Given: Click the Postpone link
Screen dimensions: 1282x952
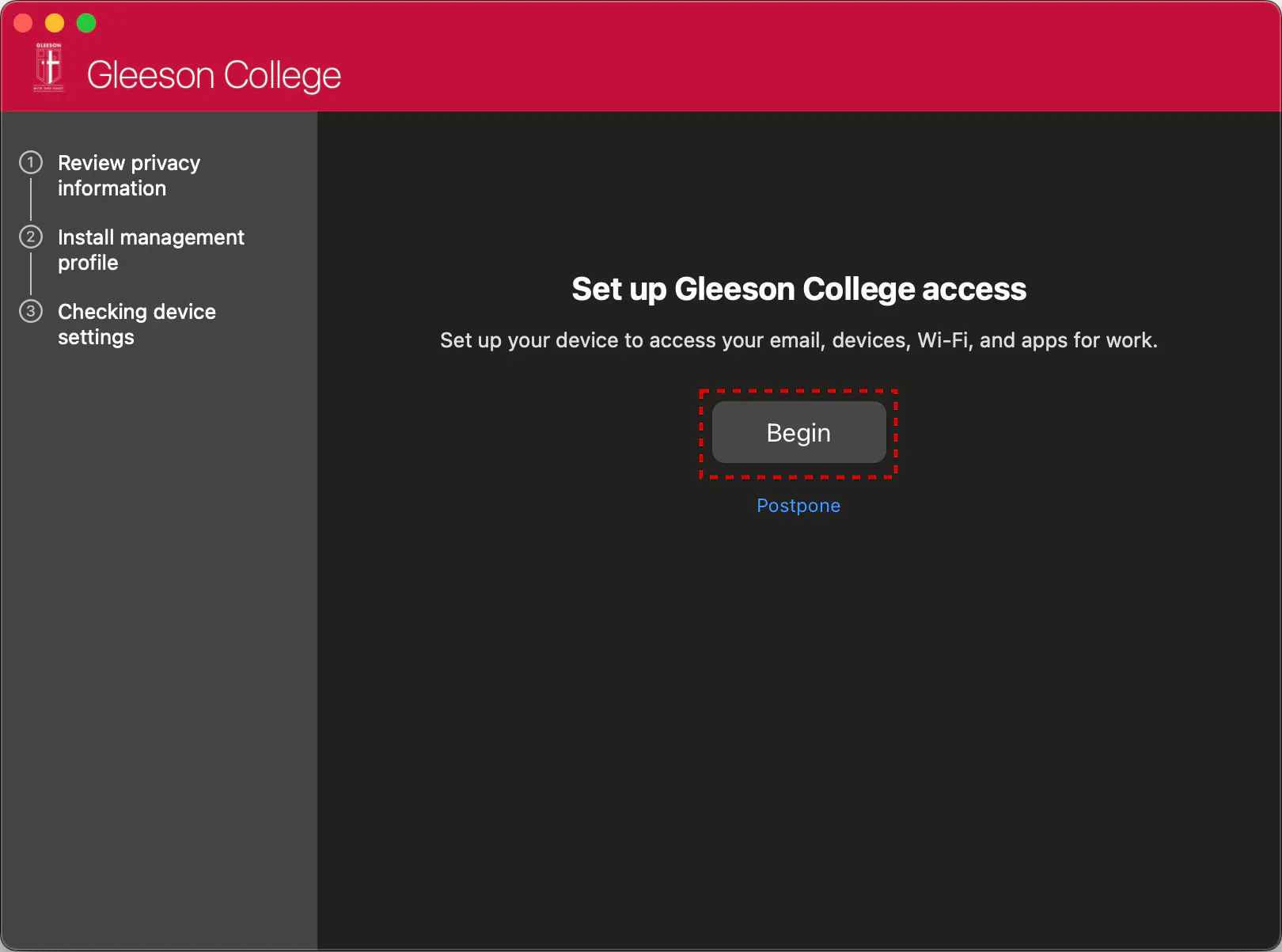Looking at the screenshot, I should pyautogui.click(x=798, y=506).
